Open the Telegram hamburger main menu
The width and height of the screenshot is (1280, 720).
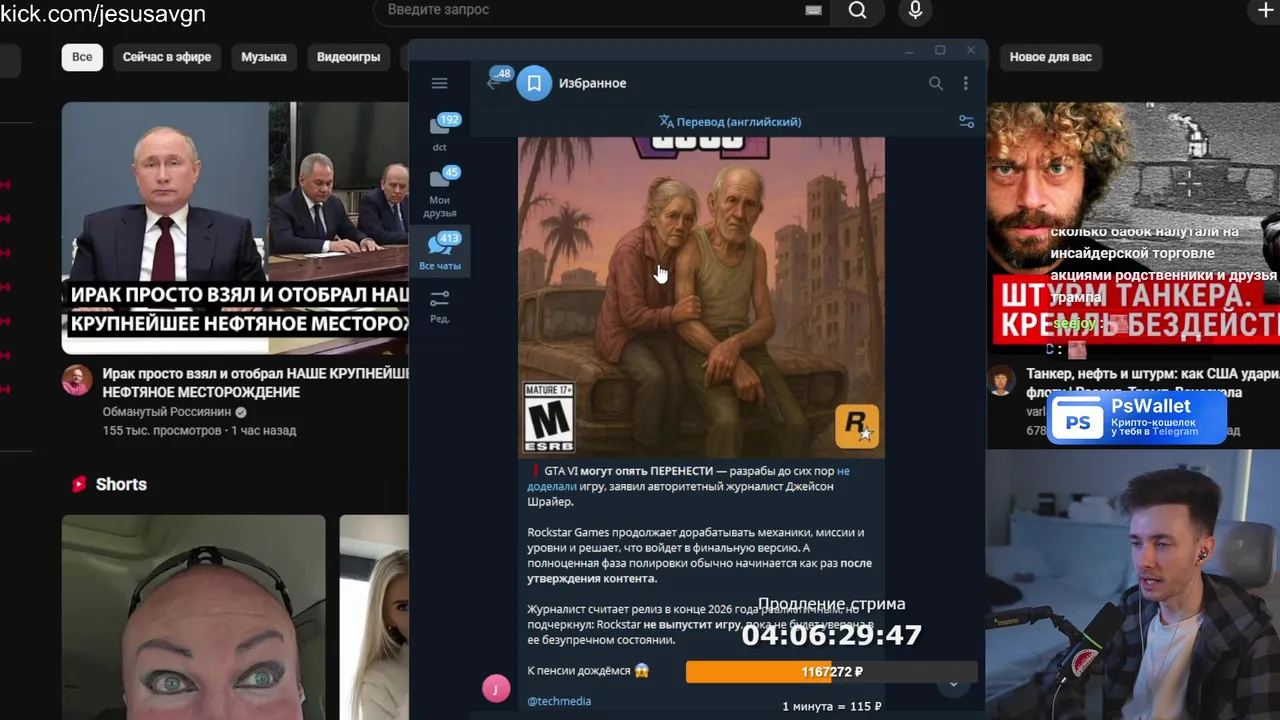440,83
